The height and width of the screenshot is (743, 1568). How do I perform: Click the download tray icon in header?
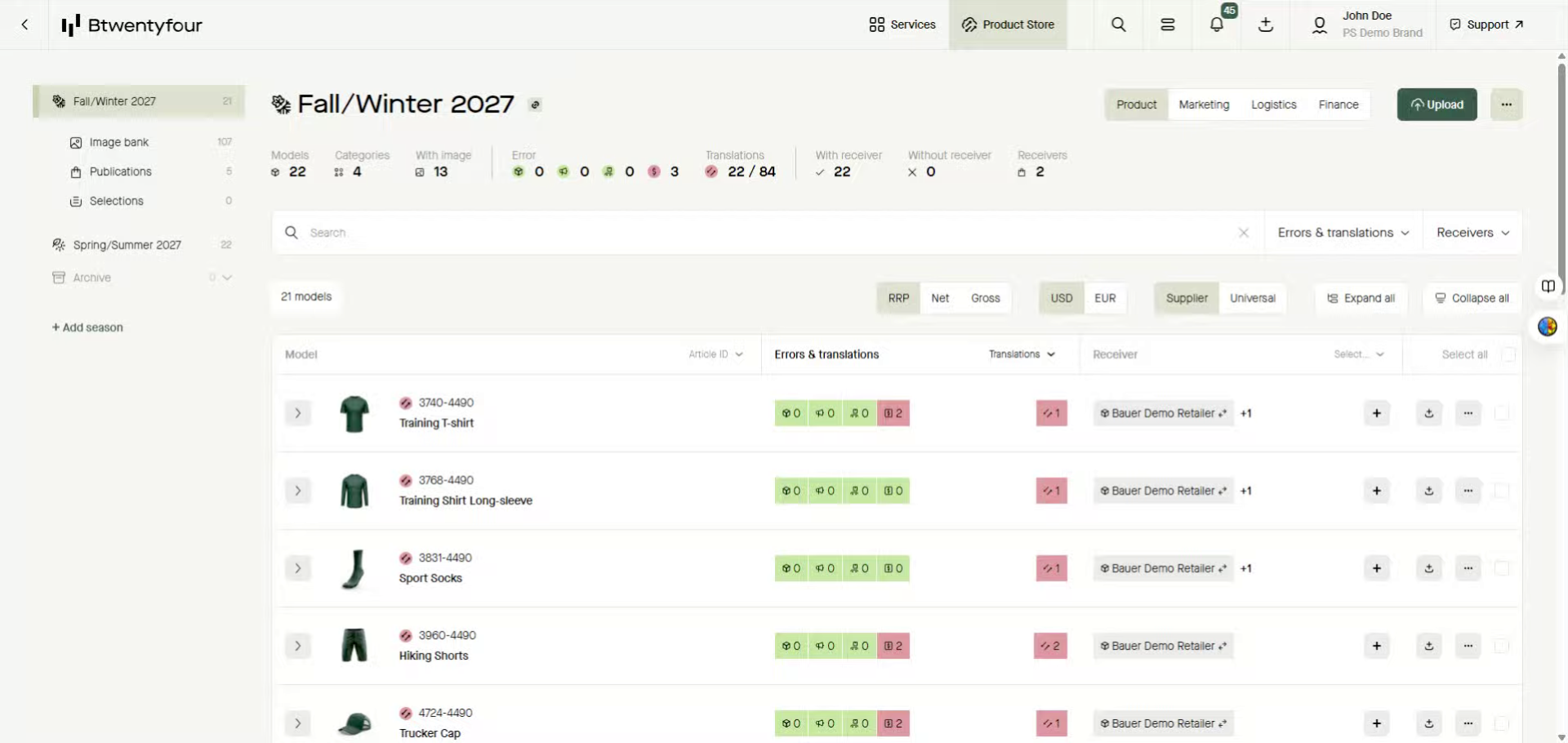pos(1265,24)
